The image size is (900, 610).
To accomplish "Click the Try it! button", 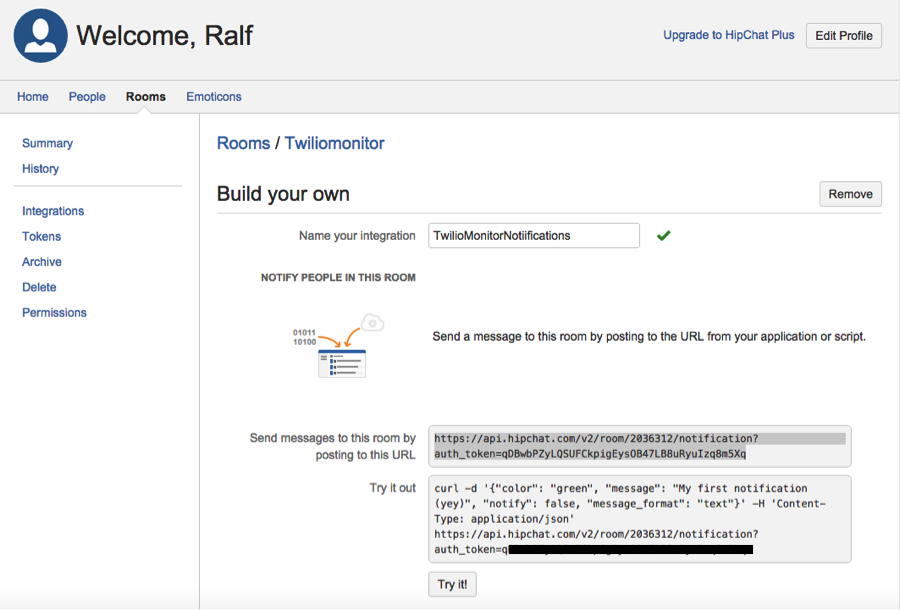I will point(452,584).
